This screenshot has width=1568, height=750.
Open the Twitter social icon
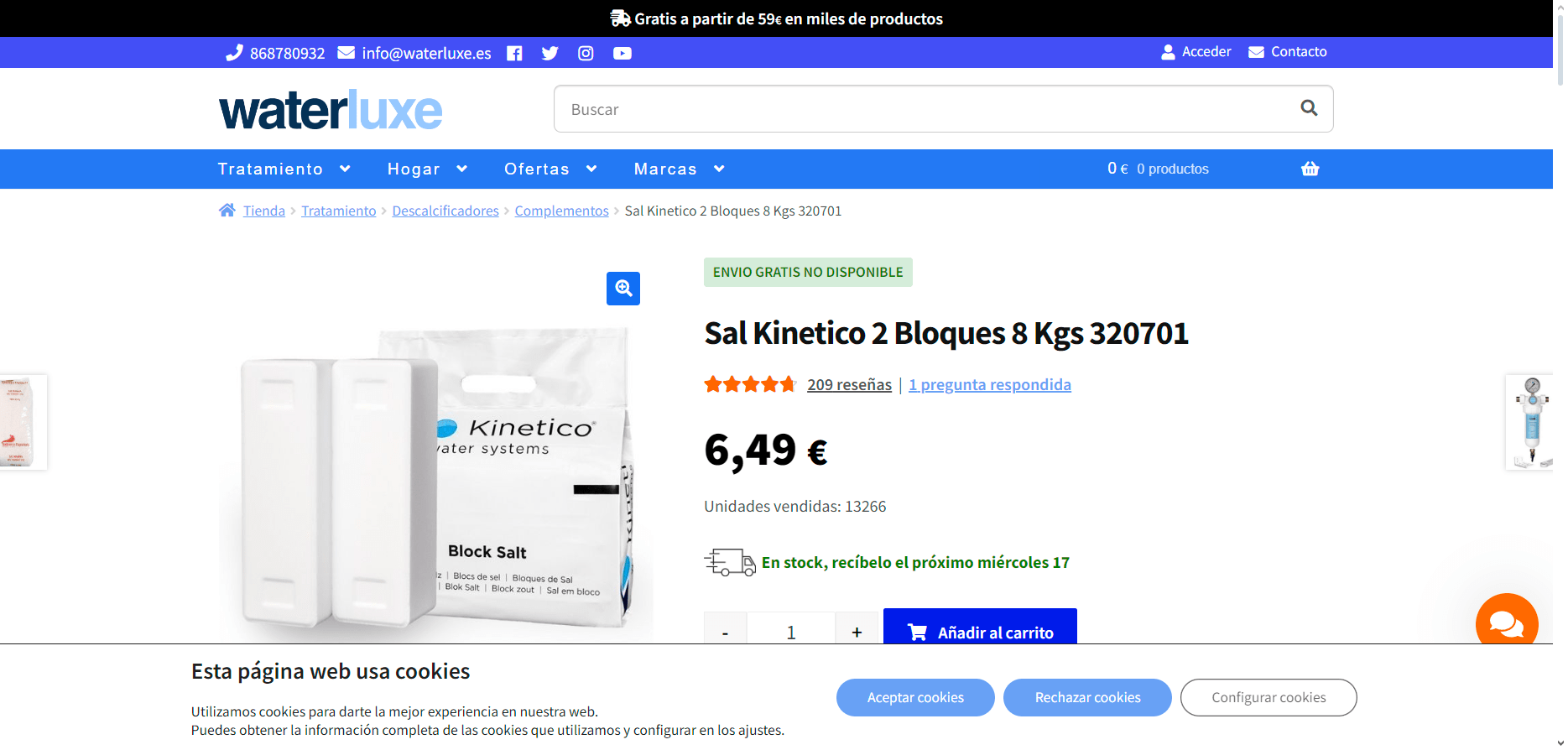point(550,54)
